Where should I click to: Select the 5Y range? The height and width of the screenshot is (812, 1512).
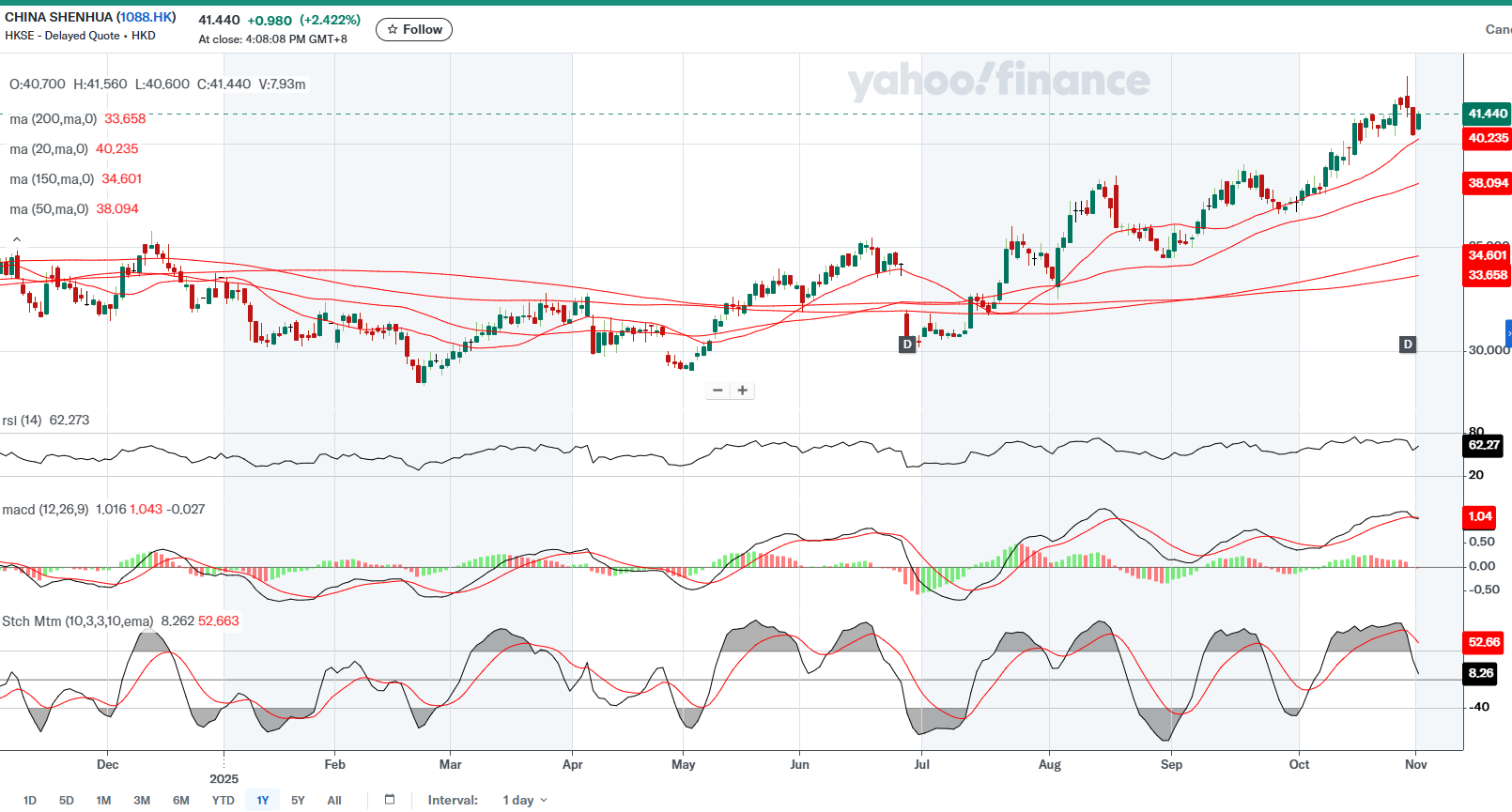pos(298,801)
